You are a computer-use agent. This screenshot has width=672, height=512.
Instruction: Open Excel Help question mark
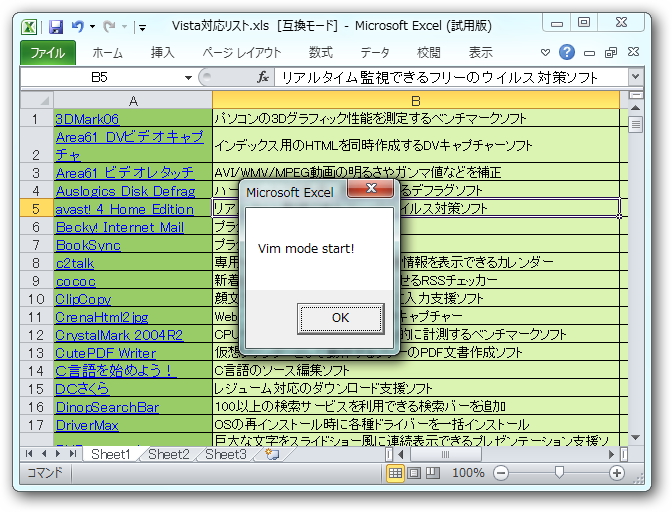(567, 52)
